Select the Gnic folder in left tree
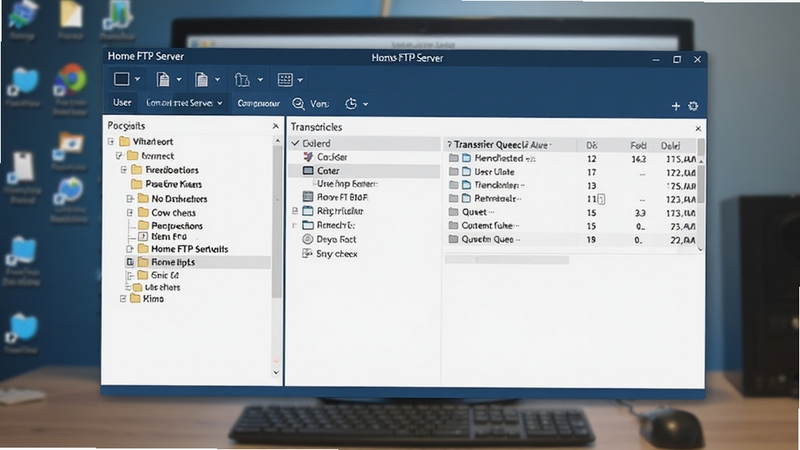 pyautogui.click(x=165, y=275)
